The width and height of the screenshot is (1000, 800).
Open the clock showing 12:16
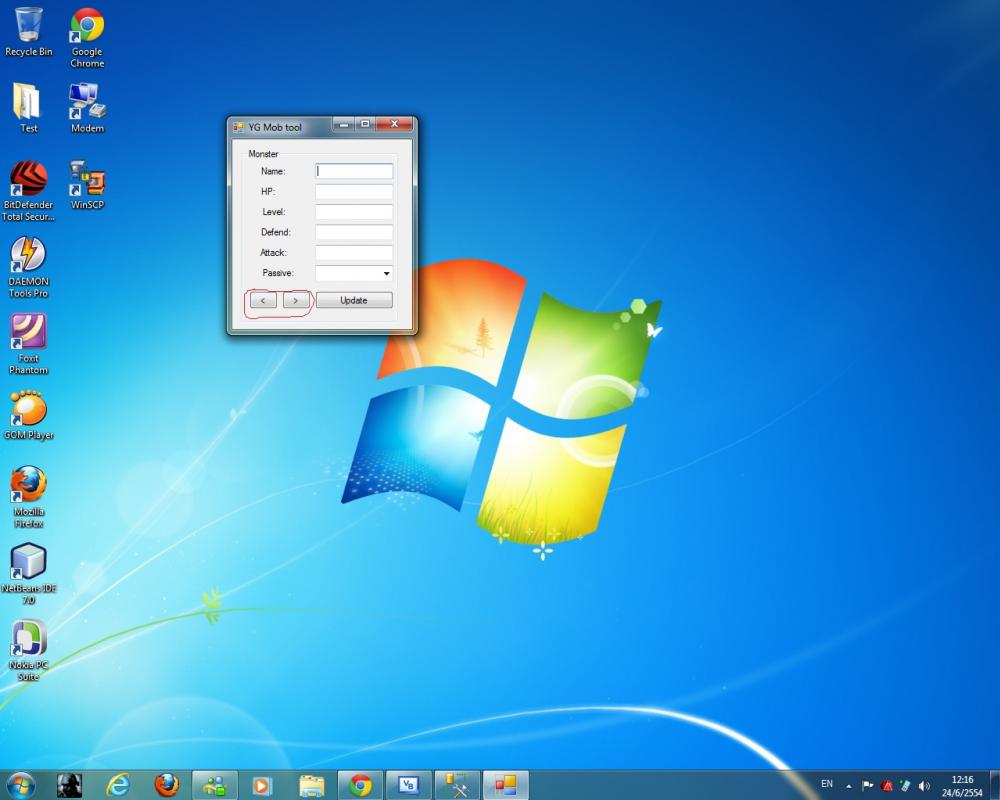[x=962, y=786]
